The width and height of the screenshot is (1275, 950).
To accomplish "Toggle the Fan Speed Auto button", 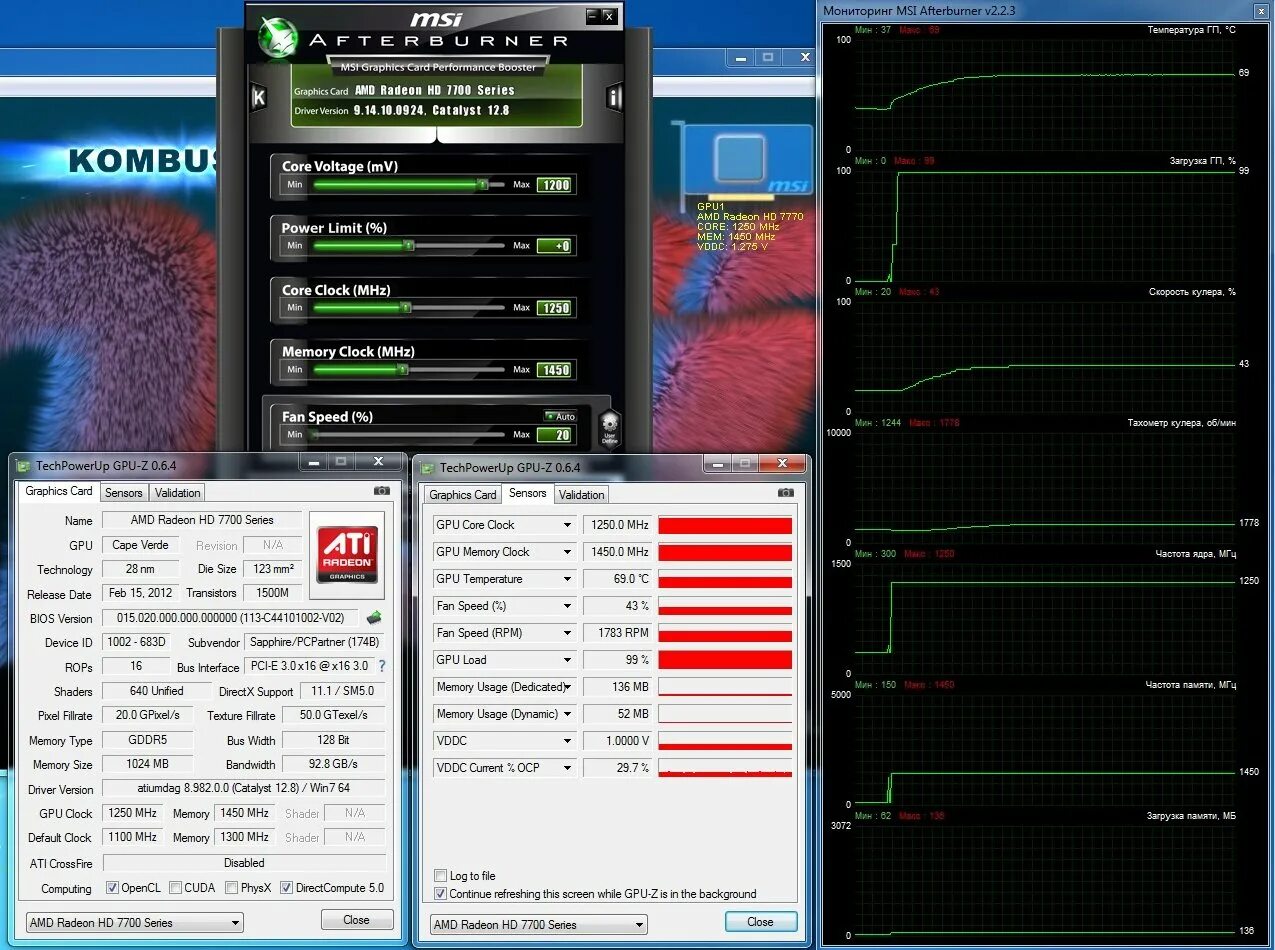I will click(x=560, y=416).
